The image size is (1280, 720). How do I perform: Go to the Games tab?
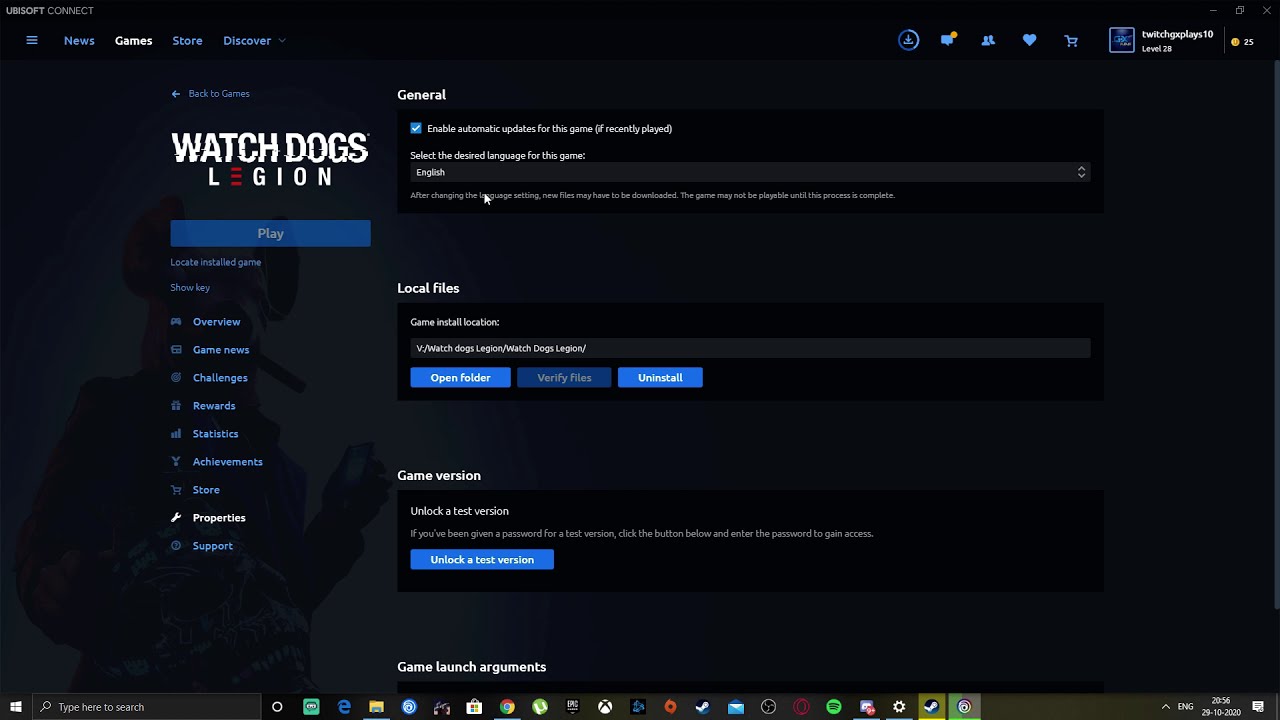(133, 41)
